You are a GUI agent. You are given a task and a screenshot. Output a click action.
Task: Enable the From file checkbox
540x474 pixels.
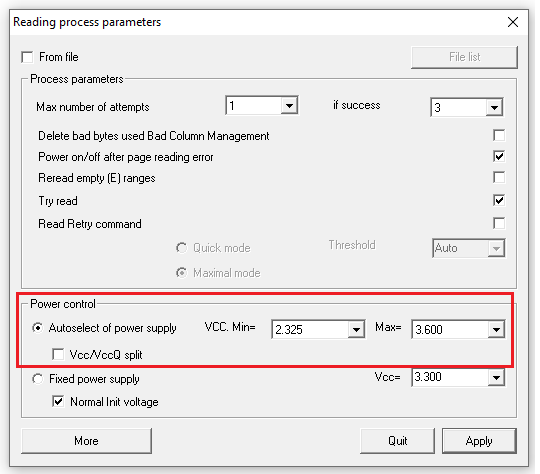pos(27,57)
